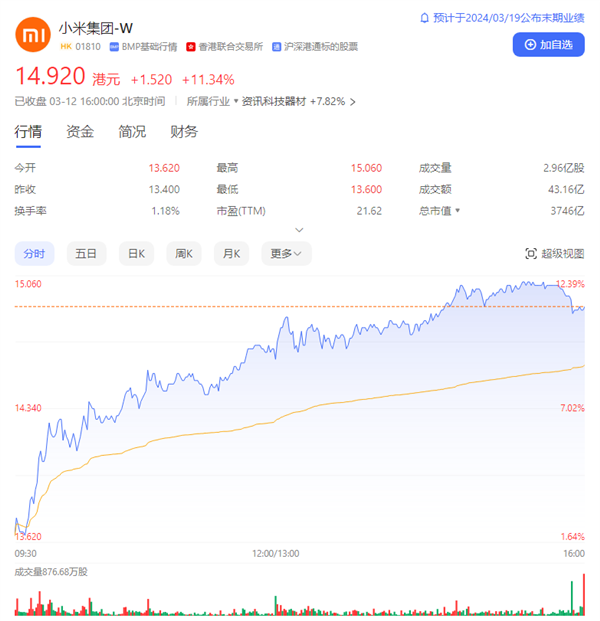Click the 14.340 chart axis label
This screenshot has height=621, width=600.
[28, 408]
